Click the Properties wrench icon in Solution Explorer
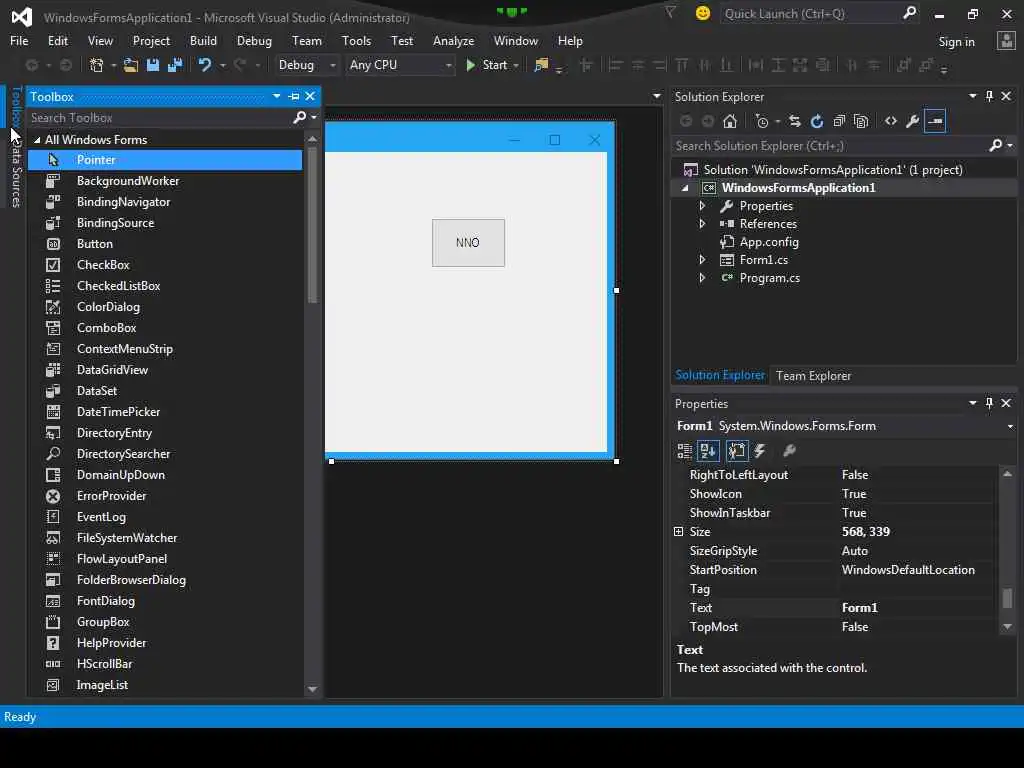The height and width of the screenshot is (768, 1024). coord(912,121)
